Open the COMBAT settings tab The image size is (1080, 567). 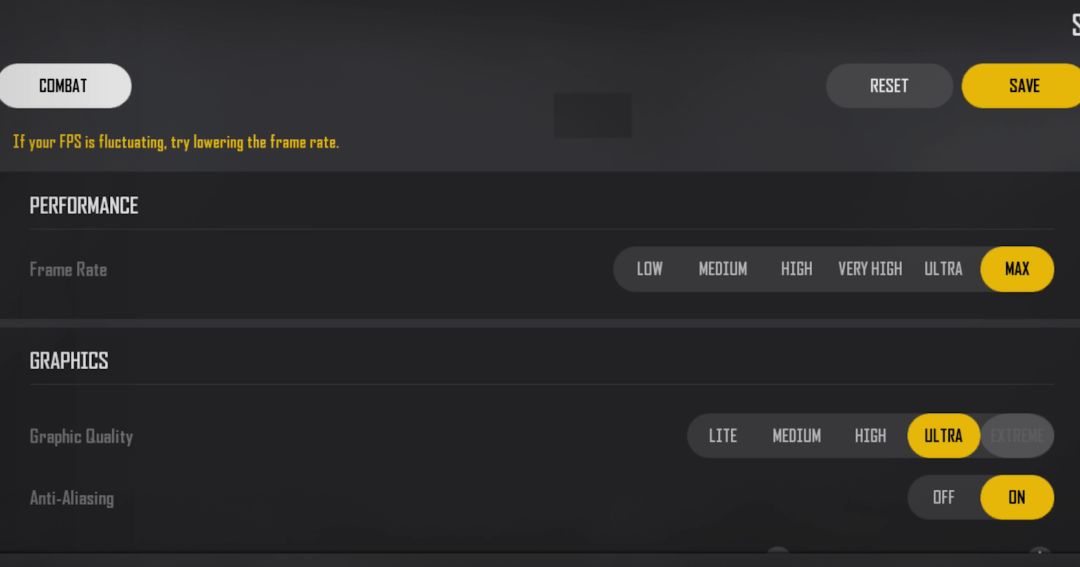(63, 86)
